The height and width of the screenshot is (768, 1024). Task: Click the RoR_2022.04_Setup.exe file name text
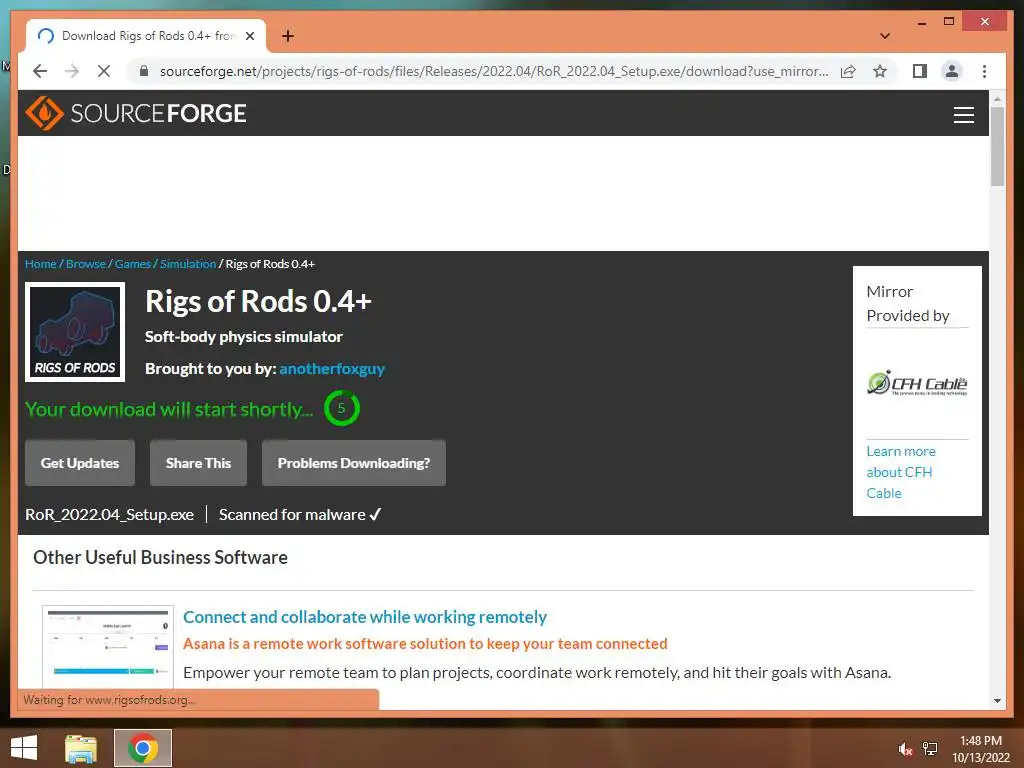[109, 515]
